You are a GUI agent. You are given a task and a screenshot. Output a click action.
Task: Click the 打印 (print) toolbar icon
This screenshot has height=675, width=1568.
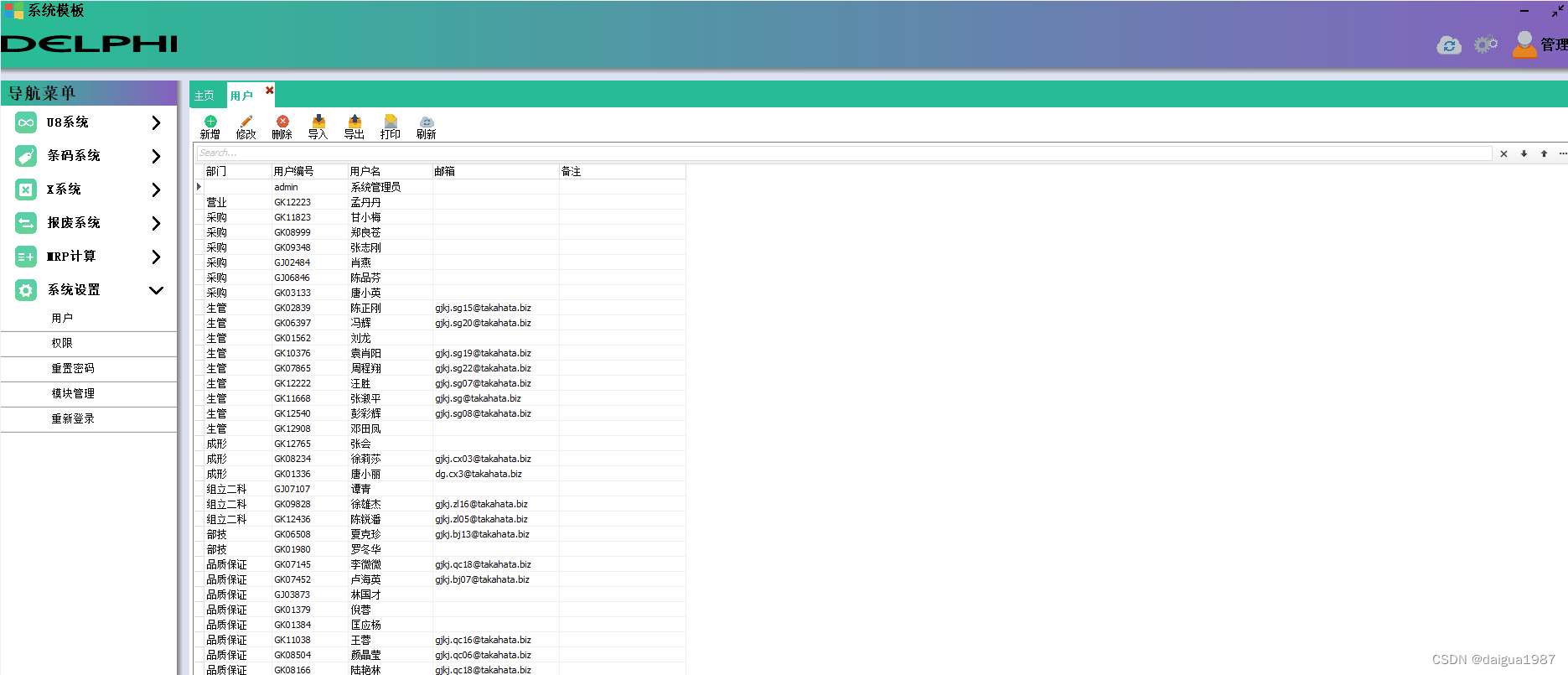(391, 122)
